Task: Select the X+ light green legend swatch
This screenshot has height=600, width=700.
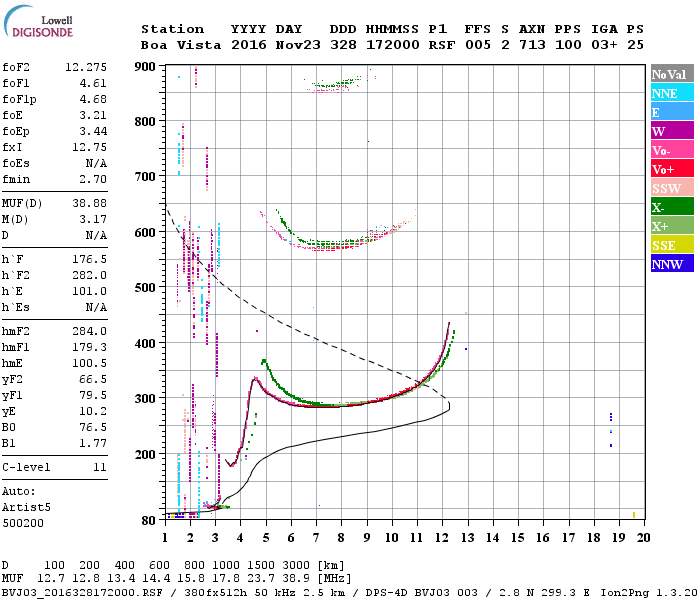Action: coord(672,226)
